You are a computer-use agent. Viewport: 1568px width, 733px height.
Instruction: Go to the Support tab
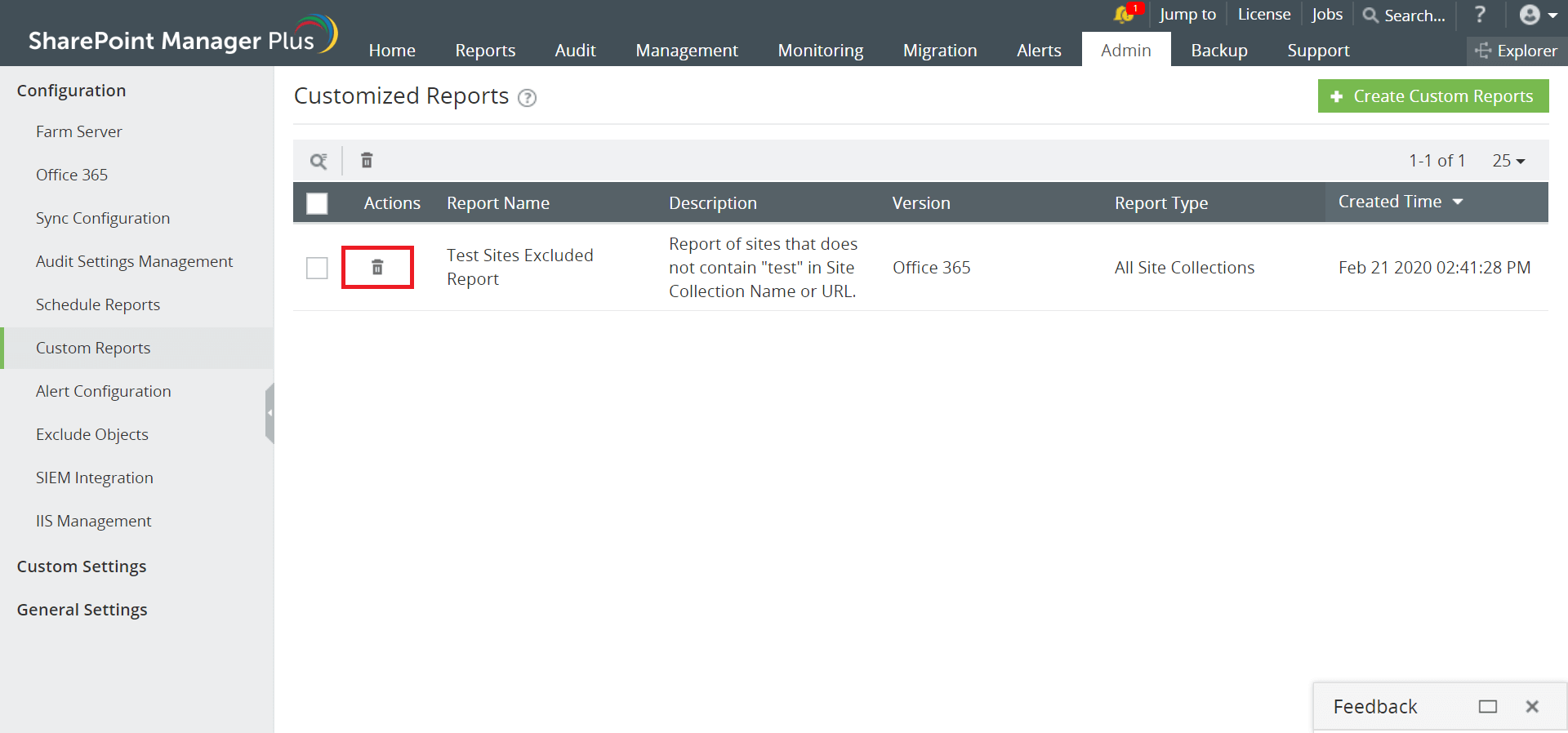[x=1318, y=51]
